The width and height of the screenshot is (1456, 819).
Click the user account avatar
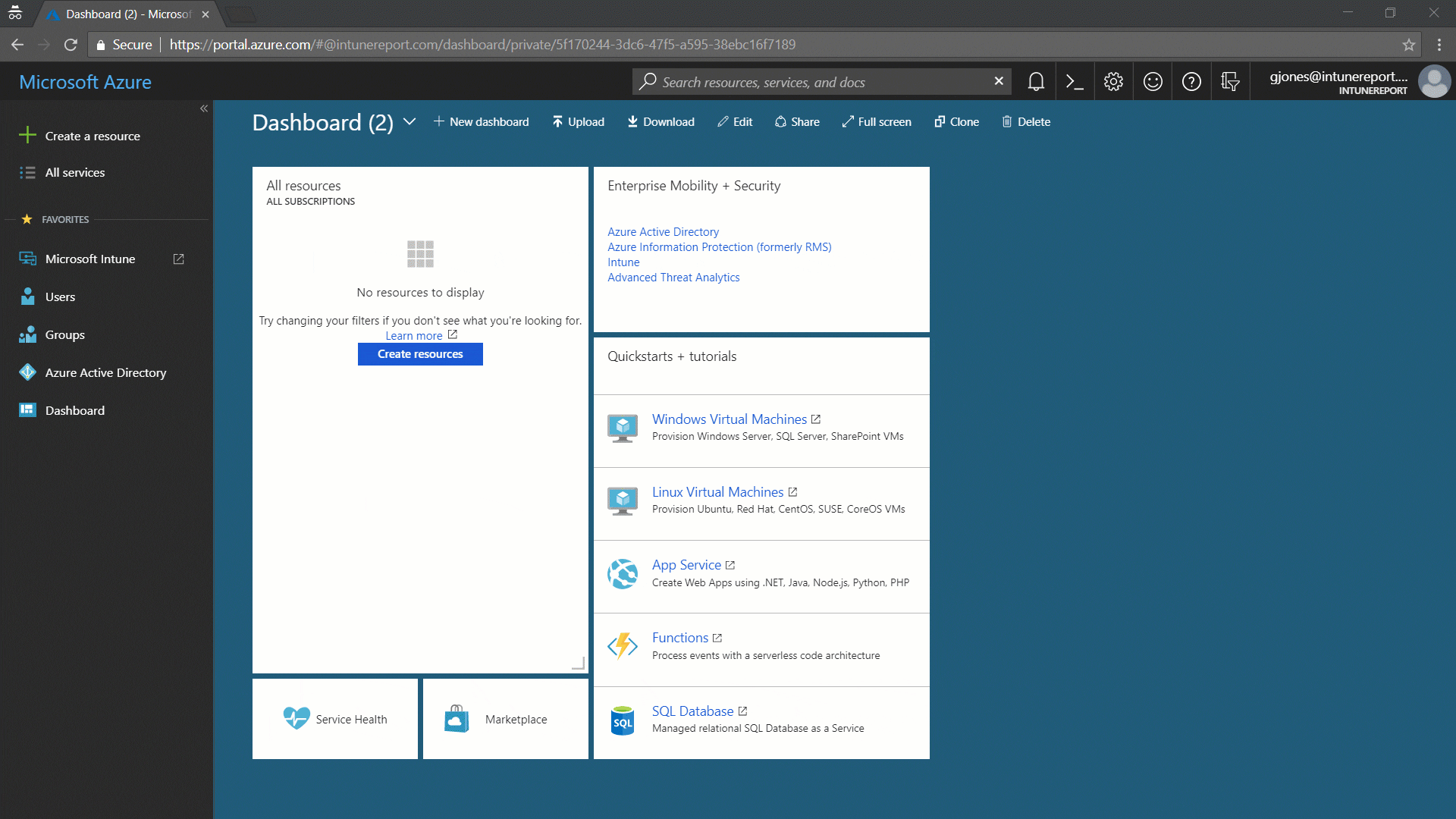(x=1434, y=82)
